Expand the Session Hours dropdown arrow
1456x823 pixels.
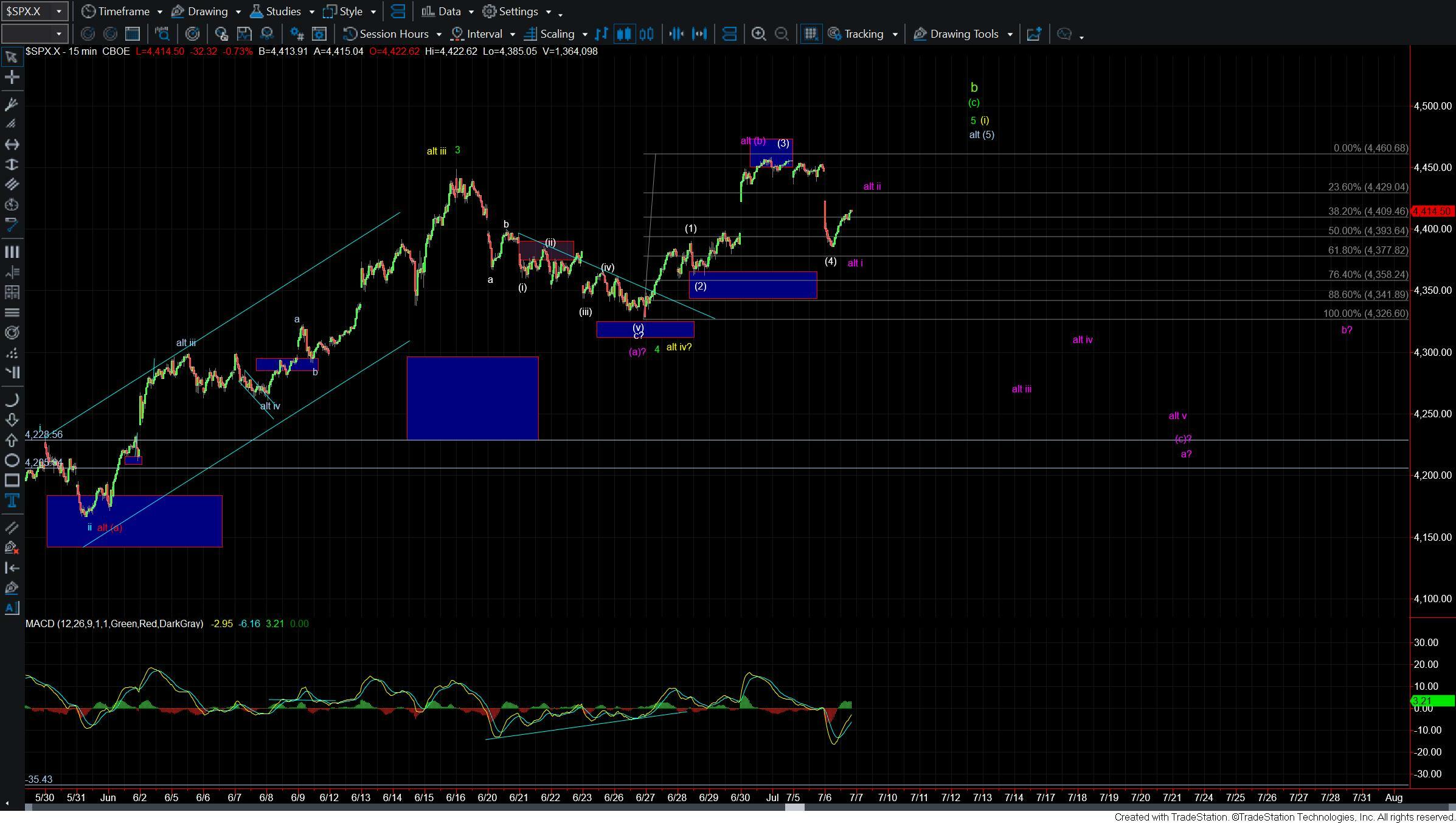439,34
